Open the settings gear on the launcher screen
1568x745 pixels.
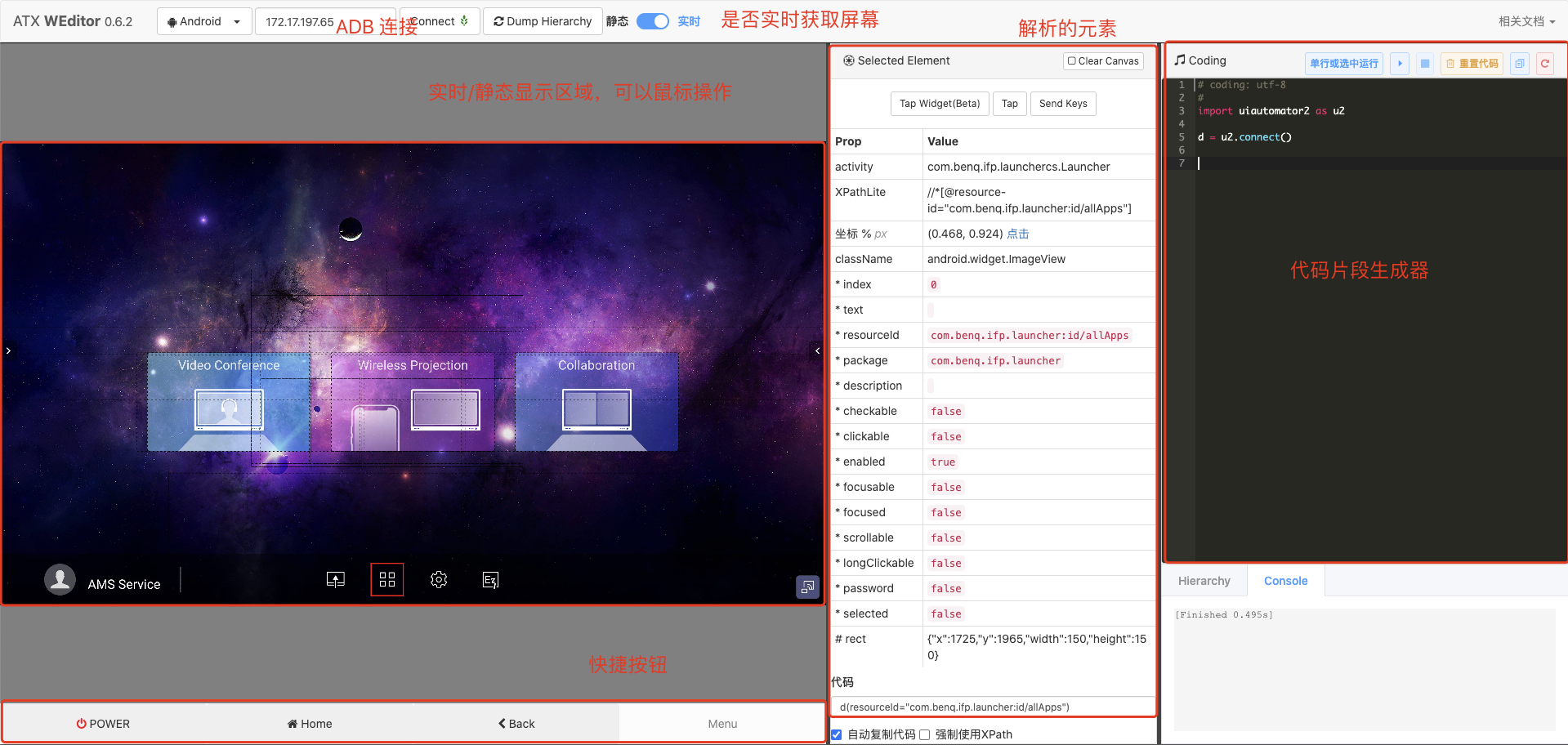[438, 579]
